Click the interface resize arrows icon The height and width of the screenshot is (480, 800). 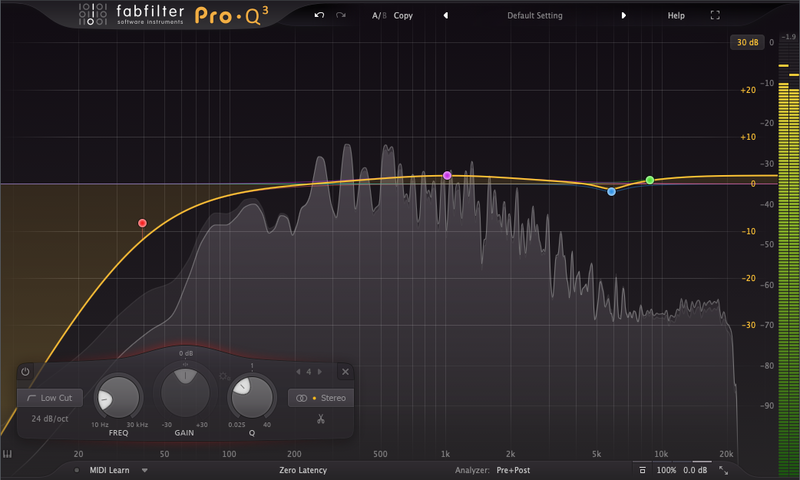(723, 470)
